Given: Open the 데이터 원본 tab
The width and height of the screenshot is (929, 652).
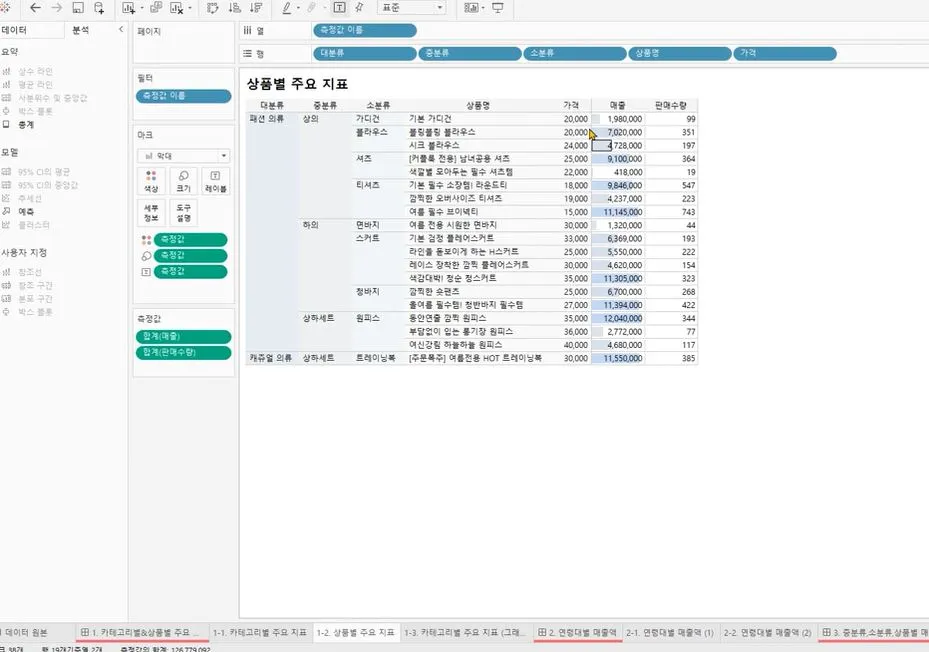Looking at the screenshot, I should (x=25, y=632).
